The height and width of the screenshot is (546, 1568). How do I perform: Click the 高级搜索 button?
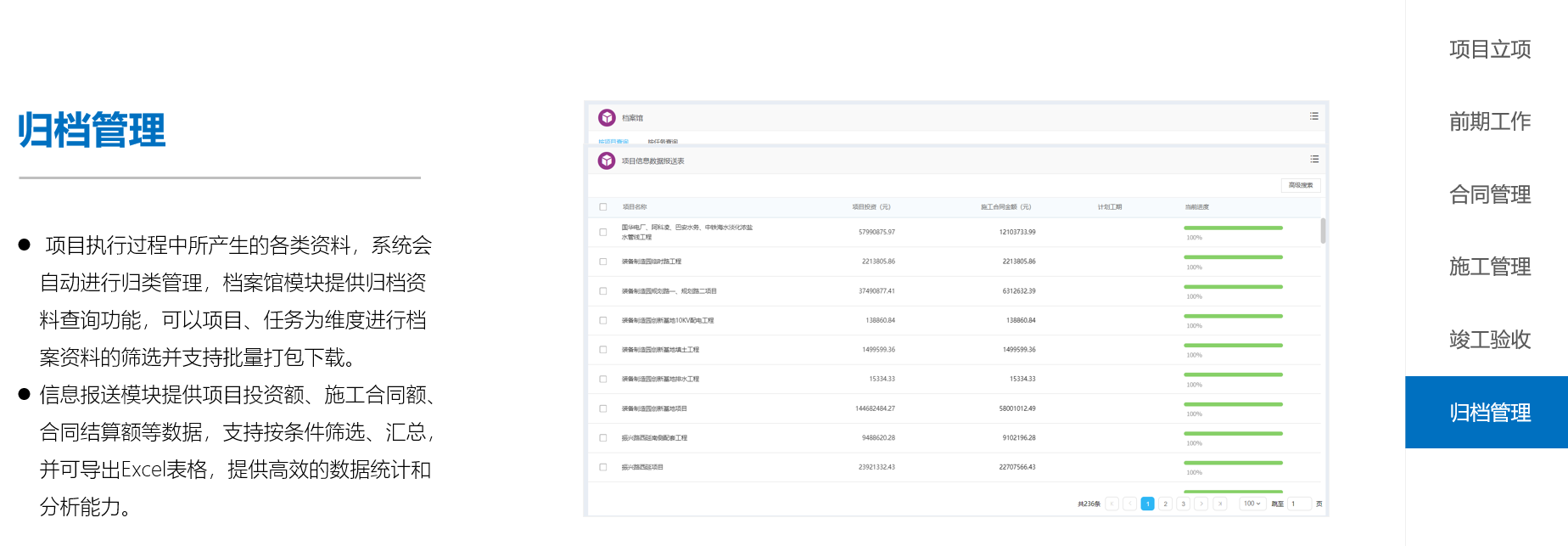[x=1300, y=185]
